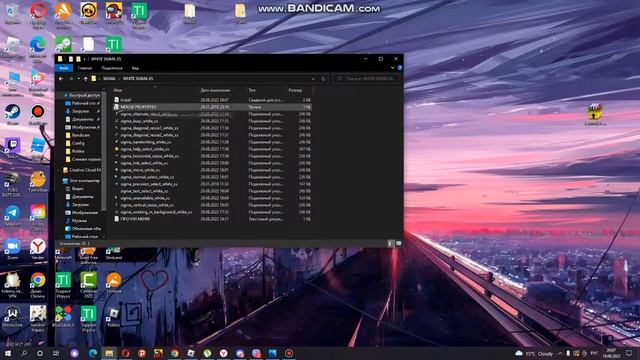Image resolution: width=640 pixels, height=360 pixels.
Task: Open the Поделиться ribbon tab
Action: point(112,68)
